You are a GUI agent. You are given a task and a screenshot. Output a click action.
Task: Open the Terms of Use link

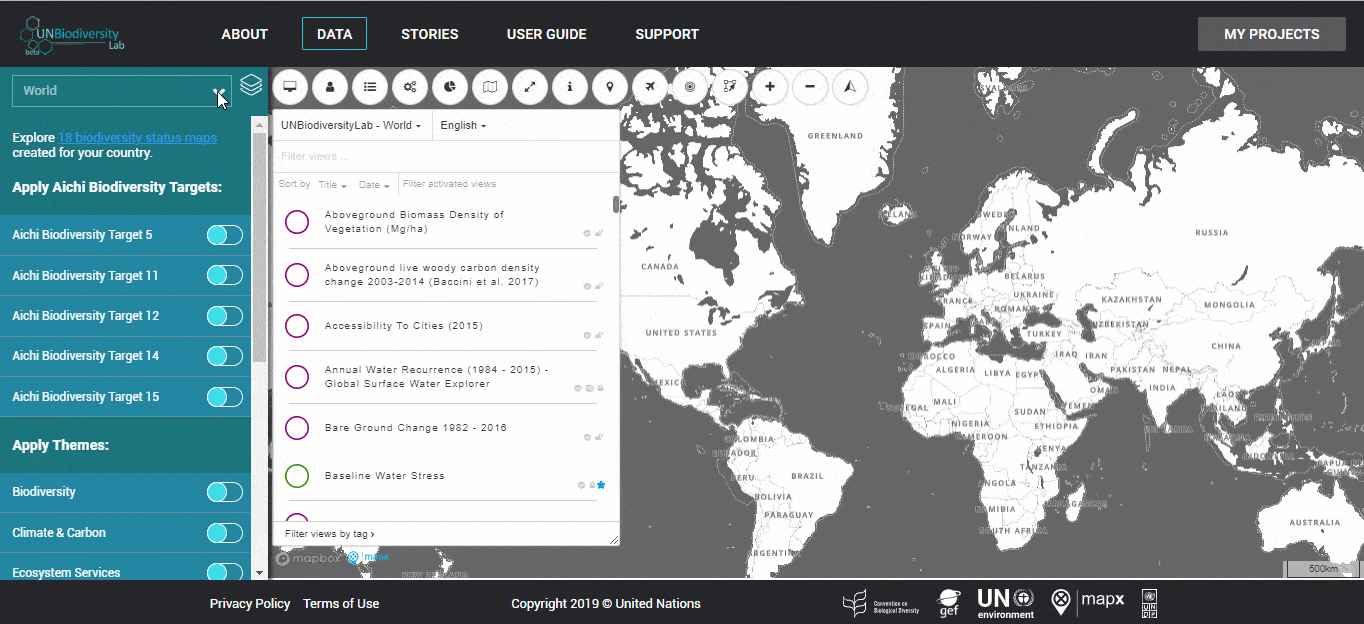(x=341, y=603)
